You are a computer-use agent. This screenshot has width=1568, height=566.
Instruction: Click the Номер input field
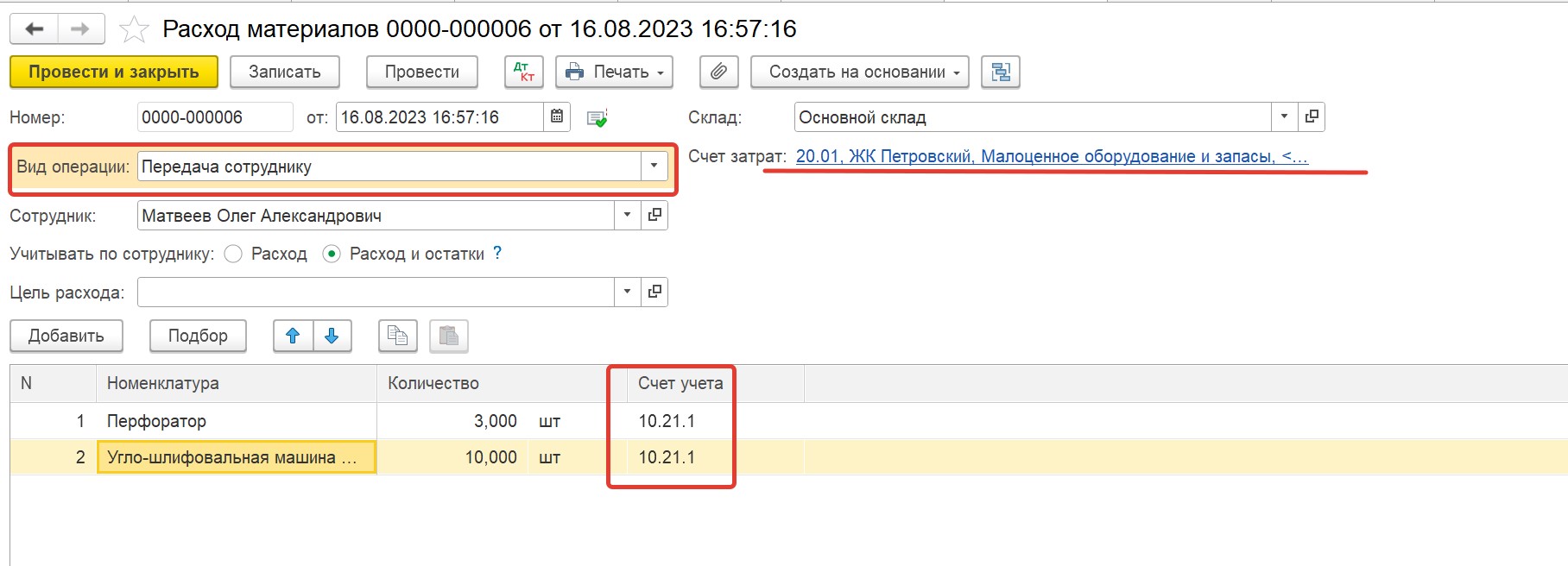pyautogui.click(x=215, y=116)
